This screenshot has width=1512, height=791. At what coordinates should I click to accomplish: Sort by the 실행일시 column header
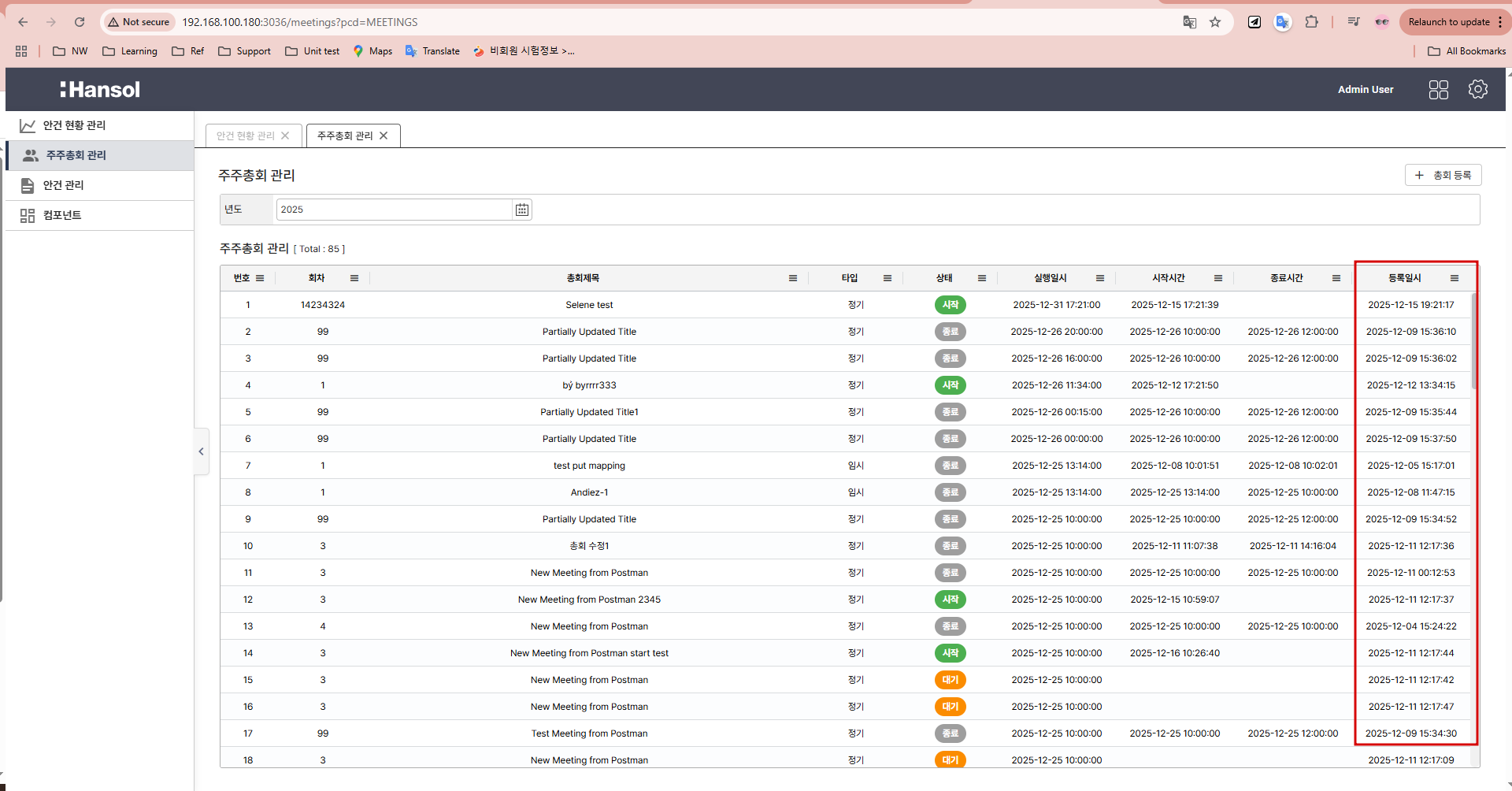click(1051, 278)
